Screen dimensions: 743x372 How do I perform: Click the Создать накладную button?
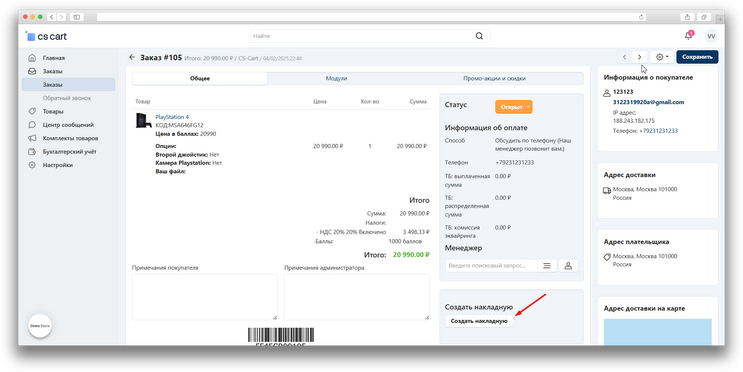(479, 321)
